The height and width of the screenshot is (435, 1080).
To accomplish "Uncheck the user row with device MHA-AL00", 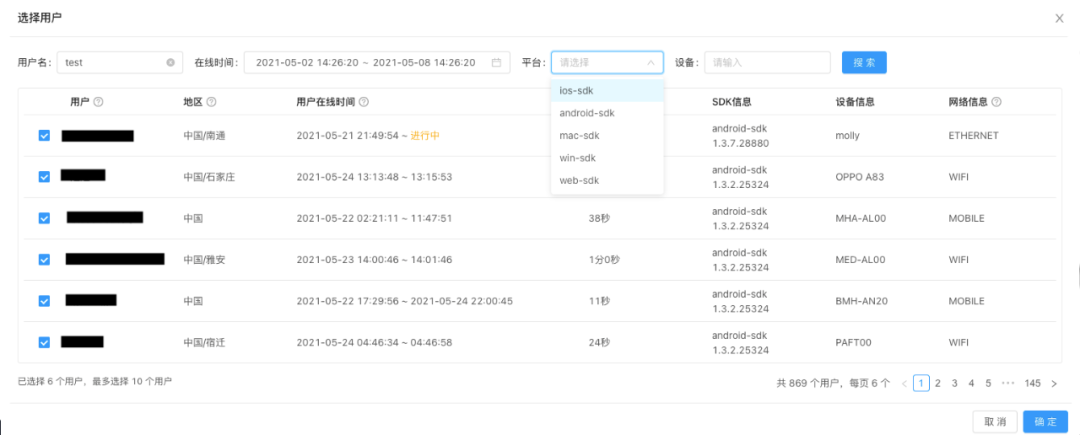I will pos(44,218).
